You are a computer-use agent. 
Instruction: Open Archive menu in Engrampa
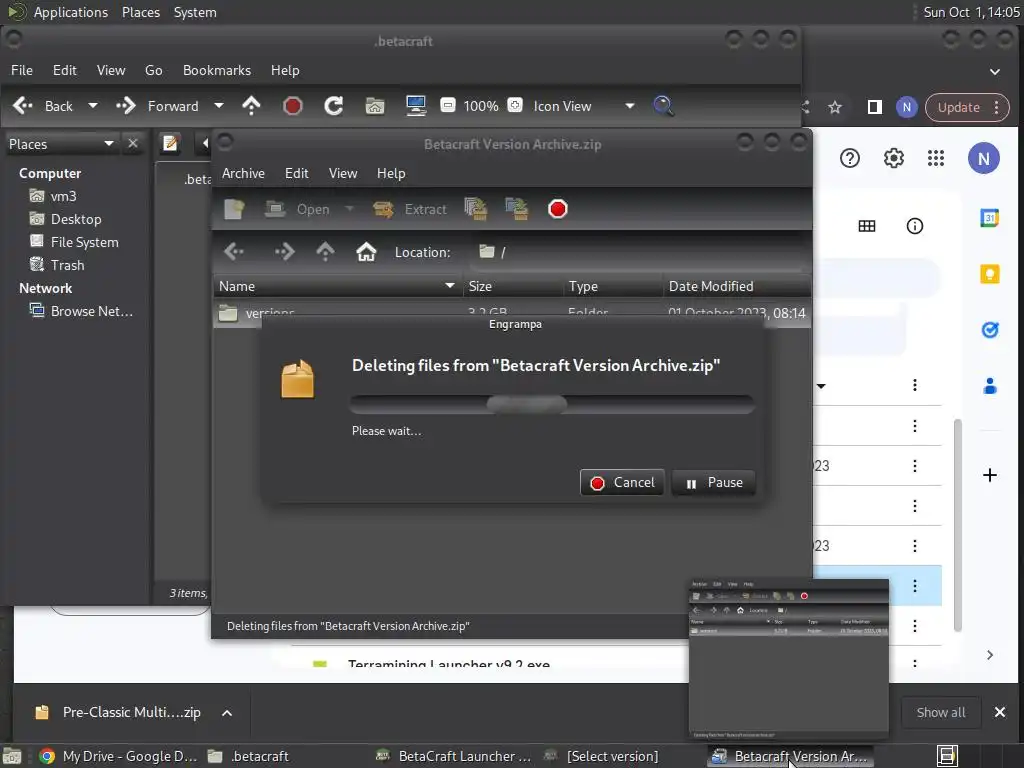(x=243, y=173)
